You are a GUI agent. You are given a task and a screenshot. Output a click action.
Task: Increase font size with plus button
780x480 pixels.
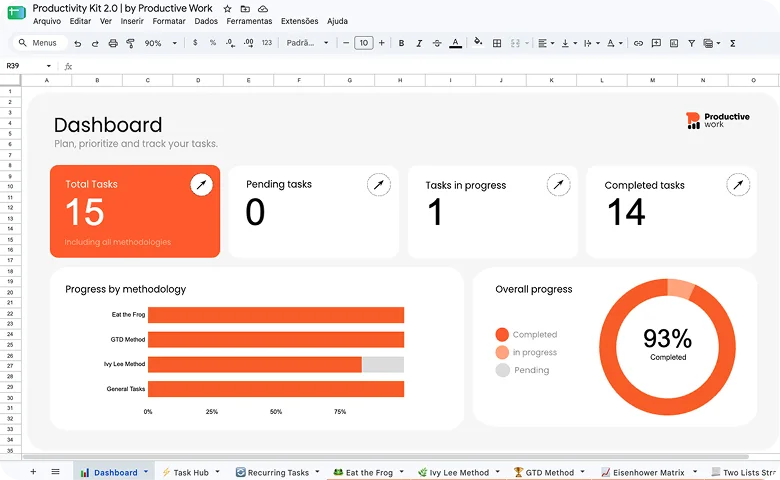click(x=382, y=43)
